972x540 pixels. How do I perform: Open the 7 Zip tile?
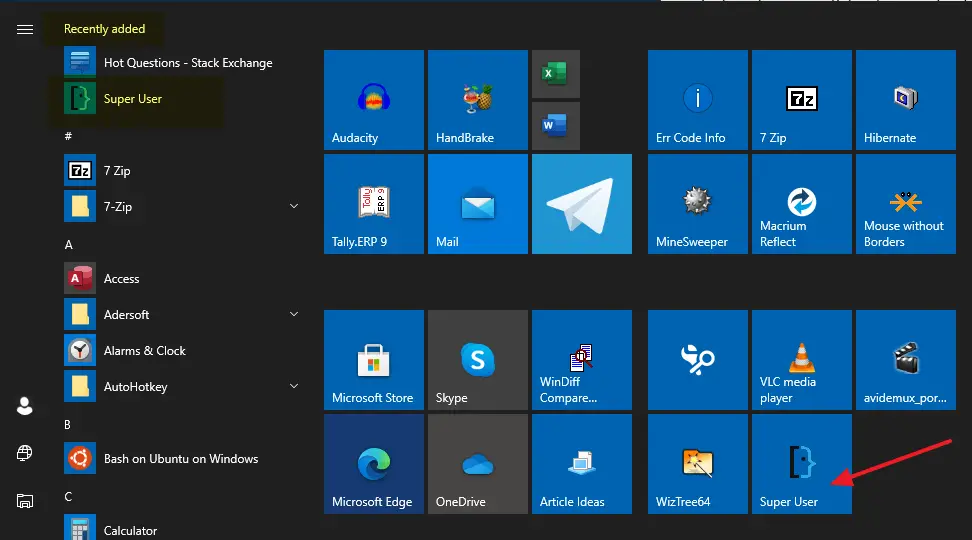(x=802, y=100)
